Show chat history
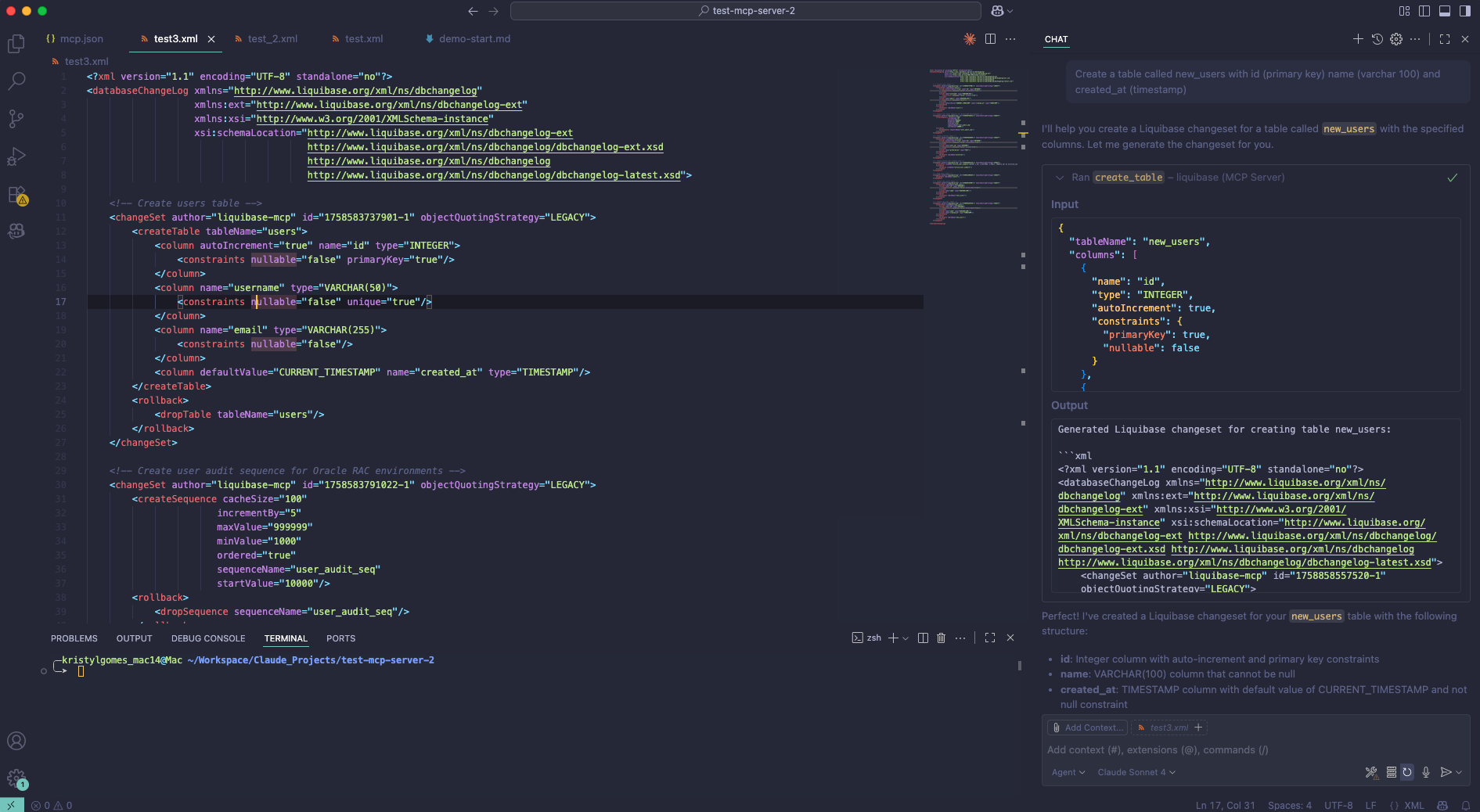The width and height of the screenshot is (1480, 812). pos(1377,39)
